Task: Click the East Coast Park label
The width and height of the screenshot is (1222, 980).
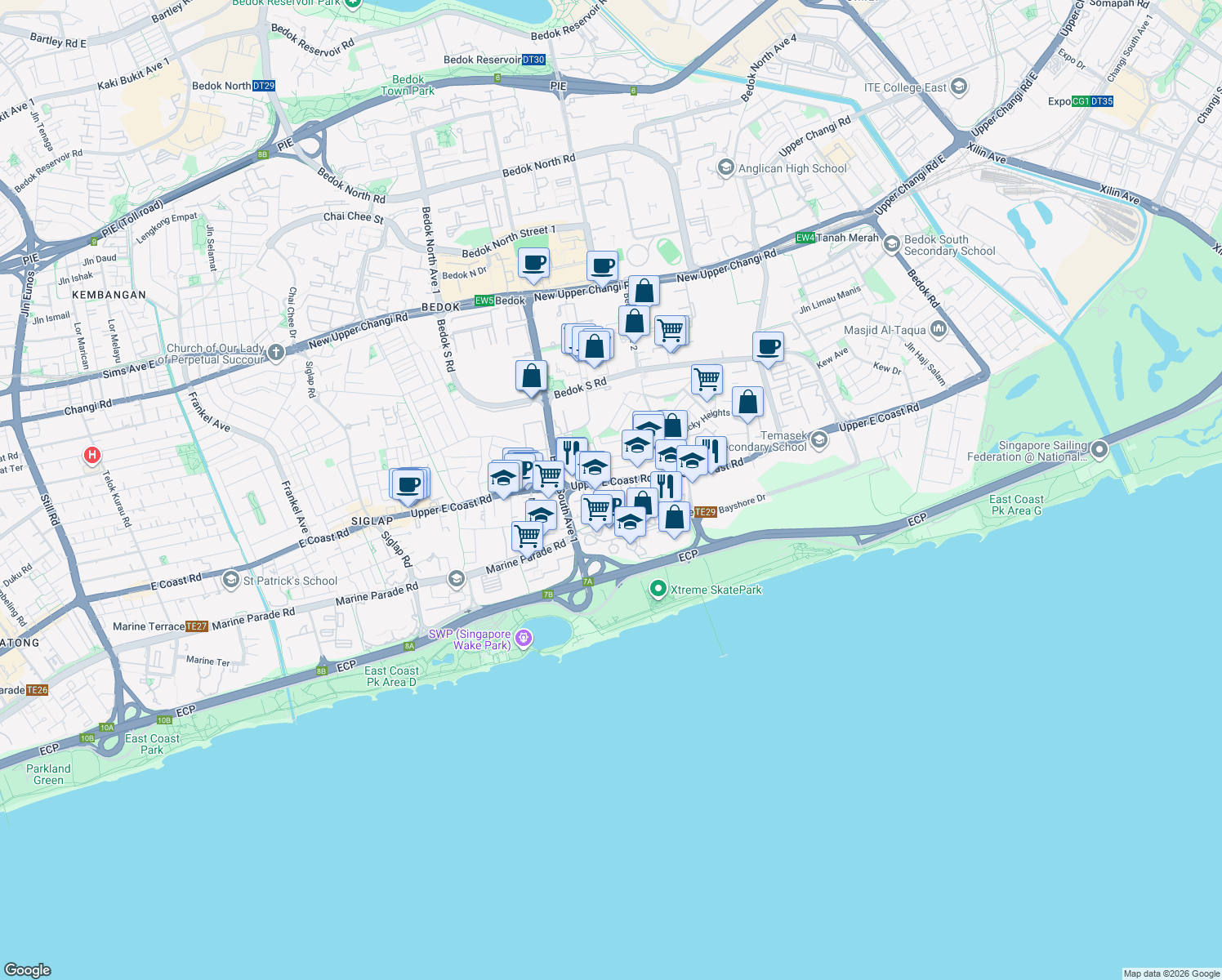Action: click(x=153, y=744)
